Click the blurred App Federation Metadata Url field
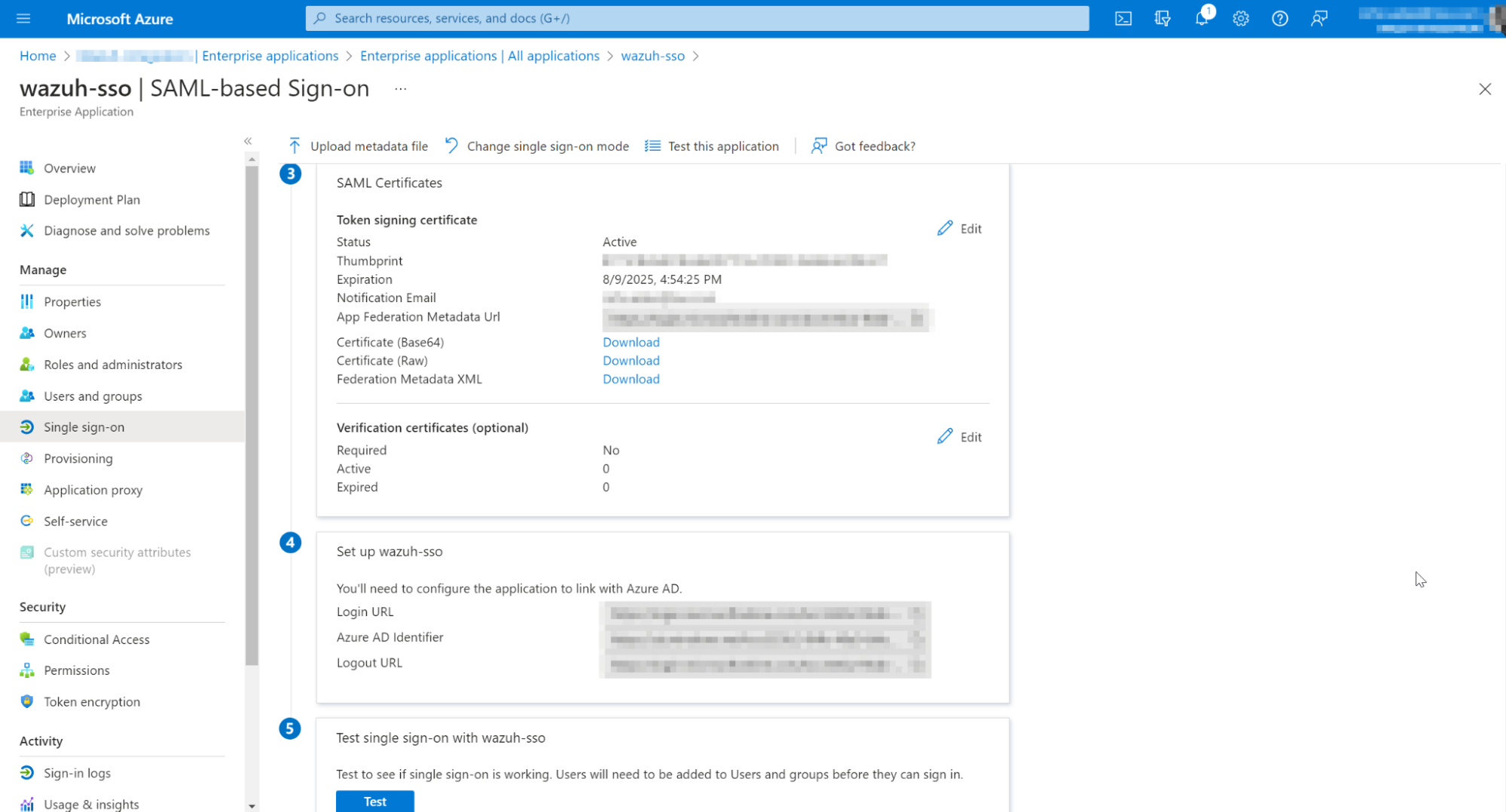The image size is (1506, 812). [766, 319]
